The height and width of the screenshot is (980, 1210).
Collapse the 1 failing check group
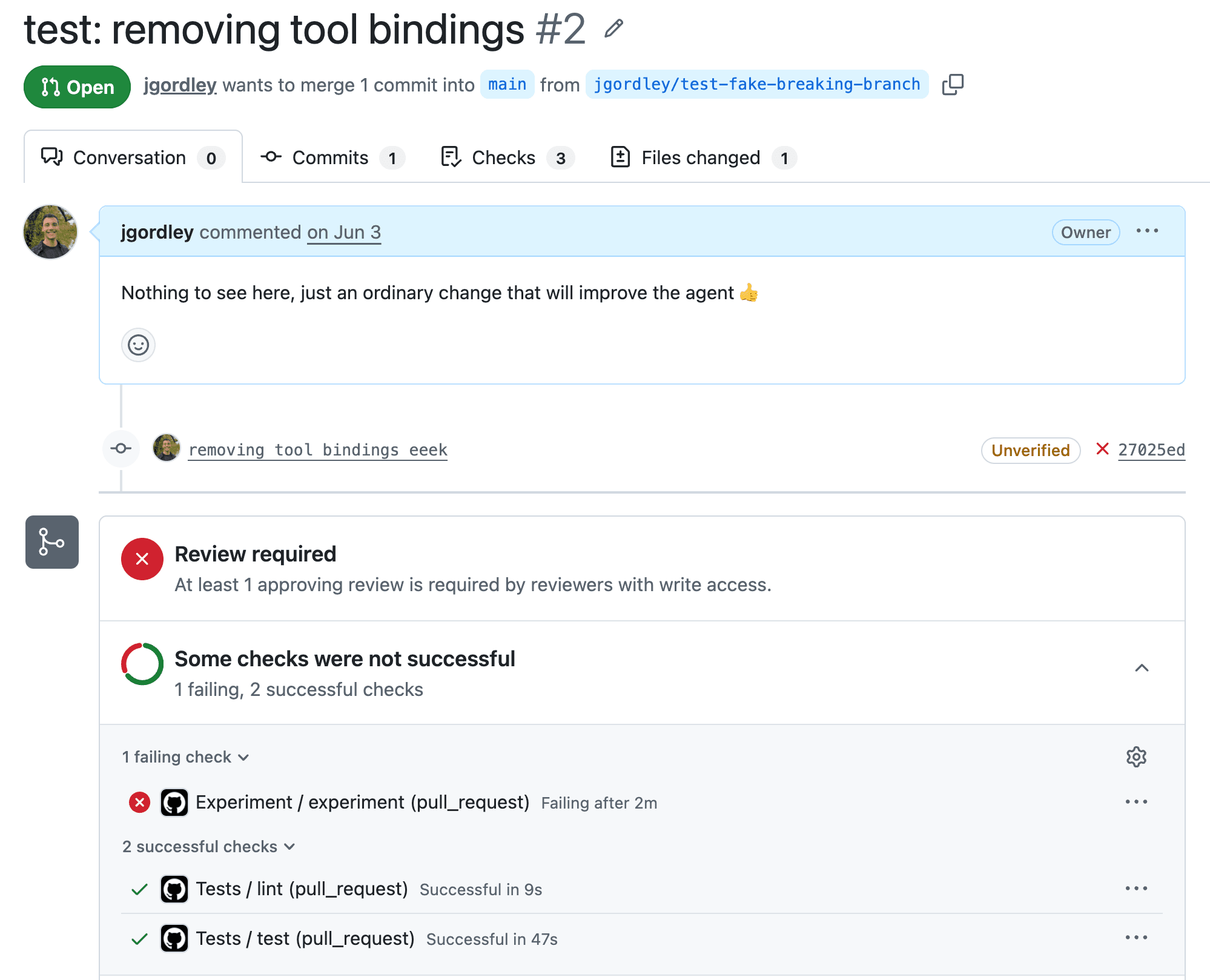[x=185, y=757]
